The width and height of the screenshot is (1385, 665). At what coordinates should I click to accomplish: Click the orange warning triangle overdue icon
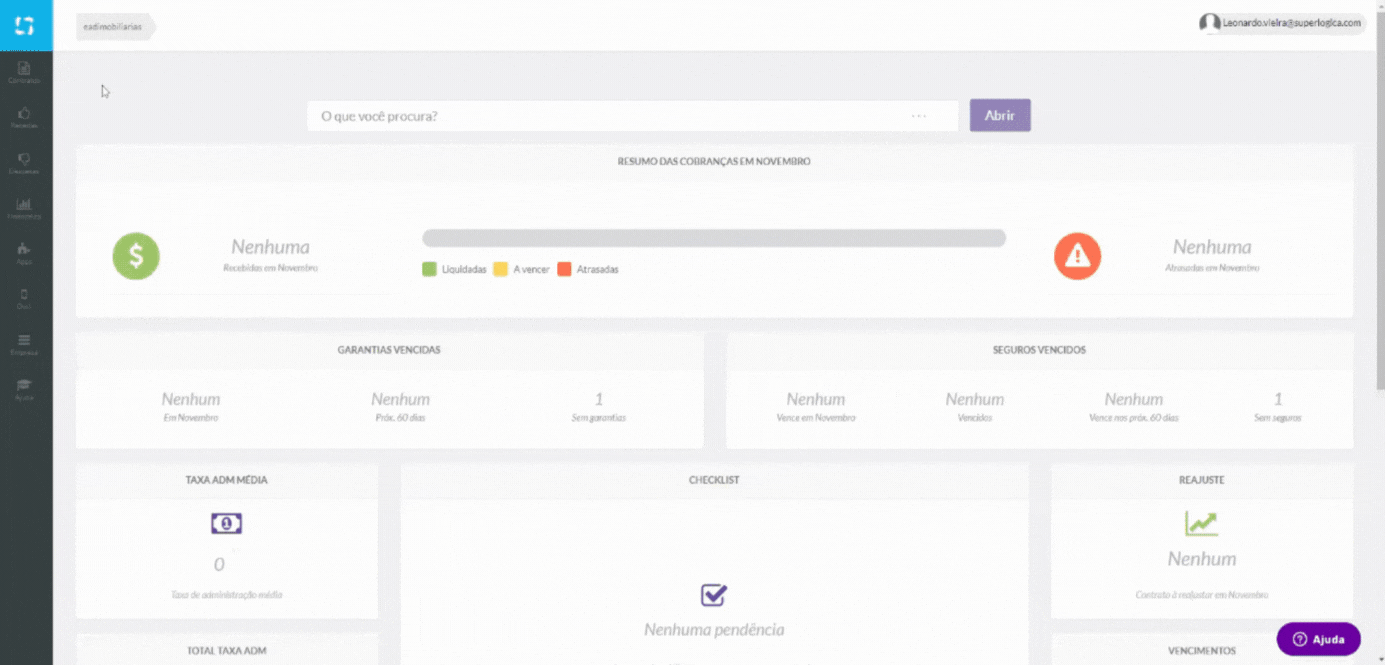[1077, 256]
